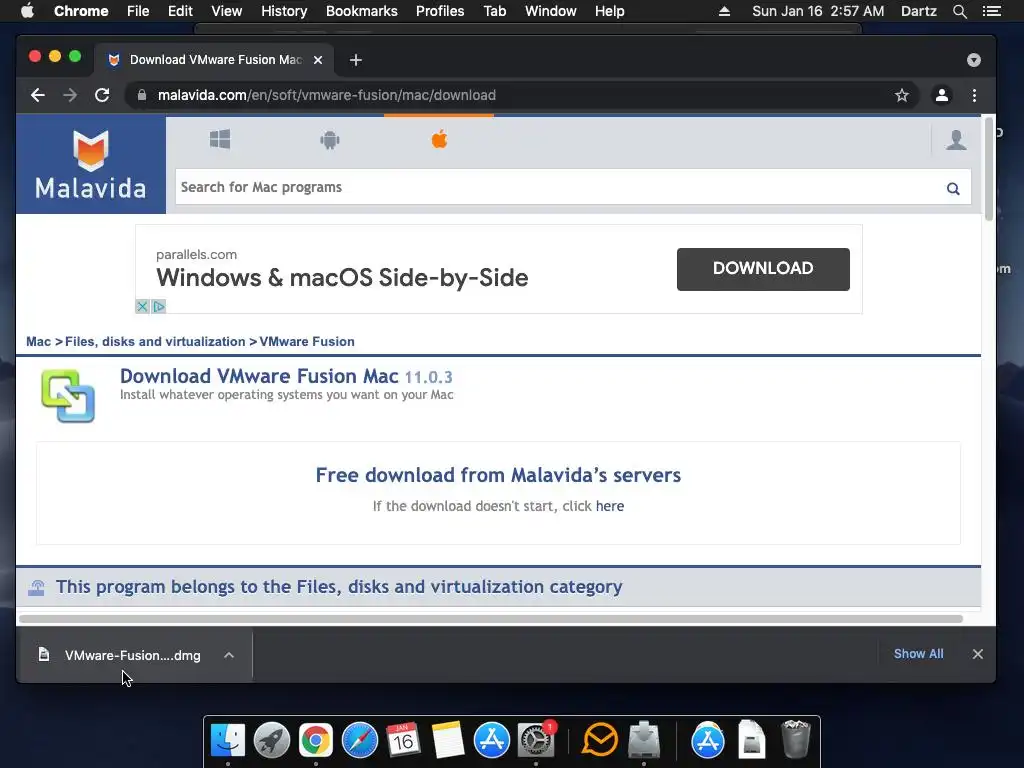Open the Profiles menu
Image resolution: width=1024 pixels, height=768 pixels.
pyautogui.click(x=440, y=11)
